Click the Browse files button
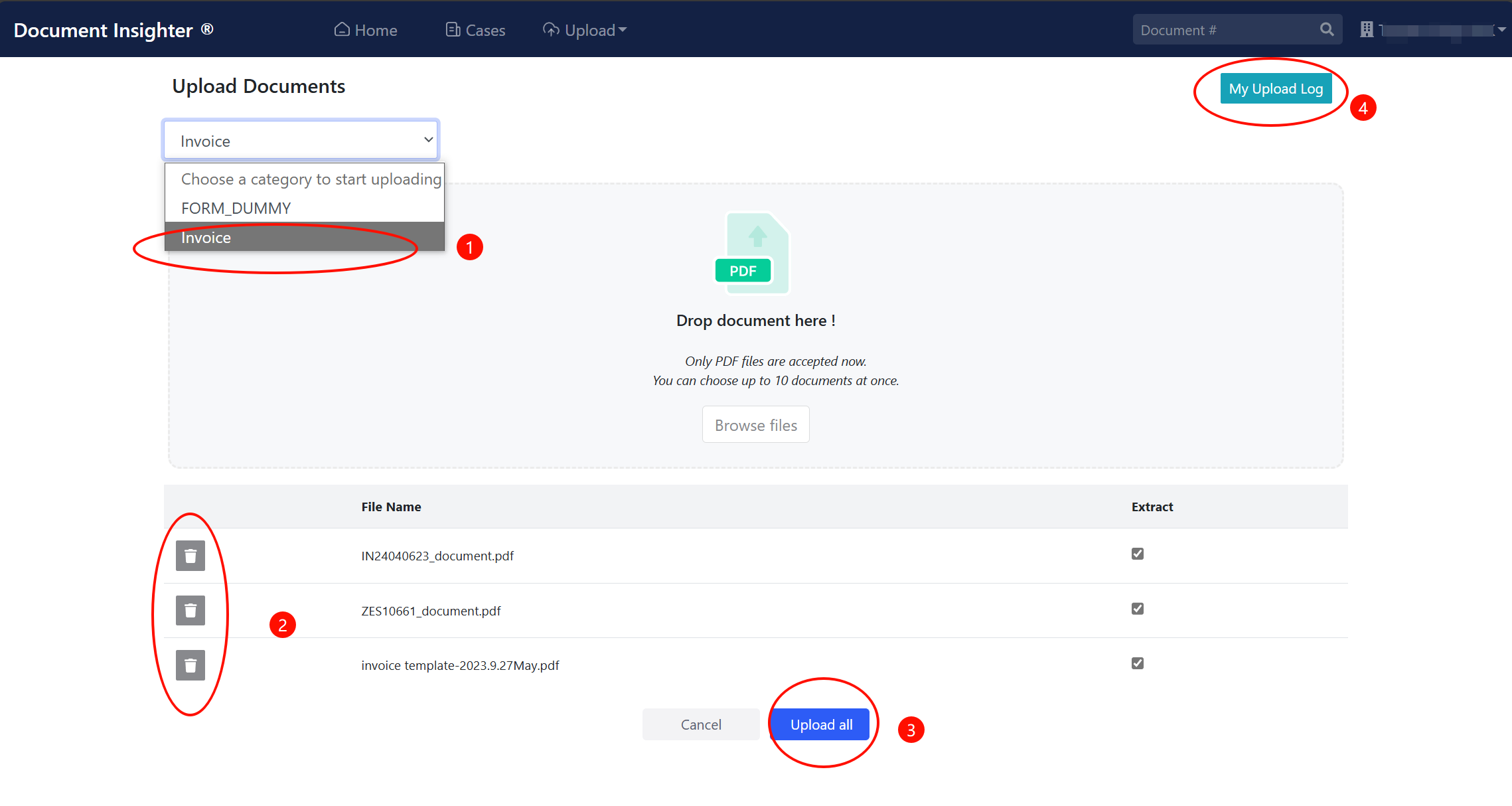Screen dimensions: 1512x806 click(x=755, y=425)
